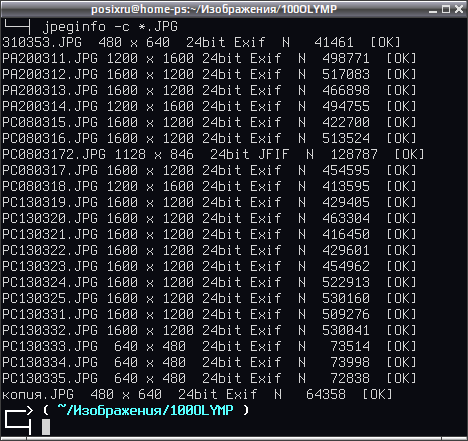Select the filename PC130333.JPG

[50, 346]
